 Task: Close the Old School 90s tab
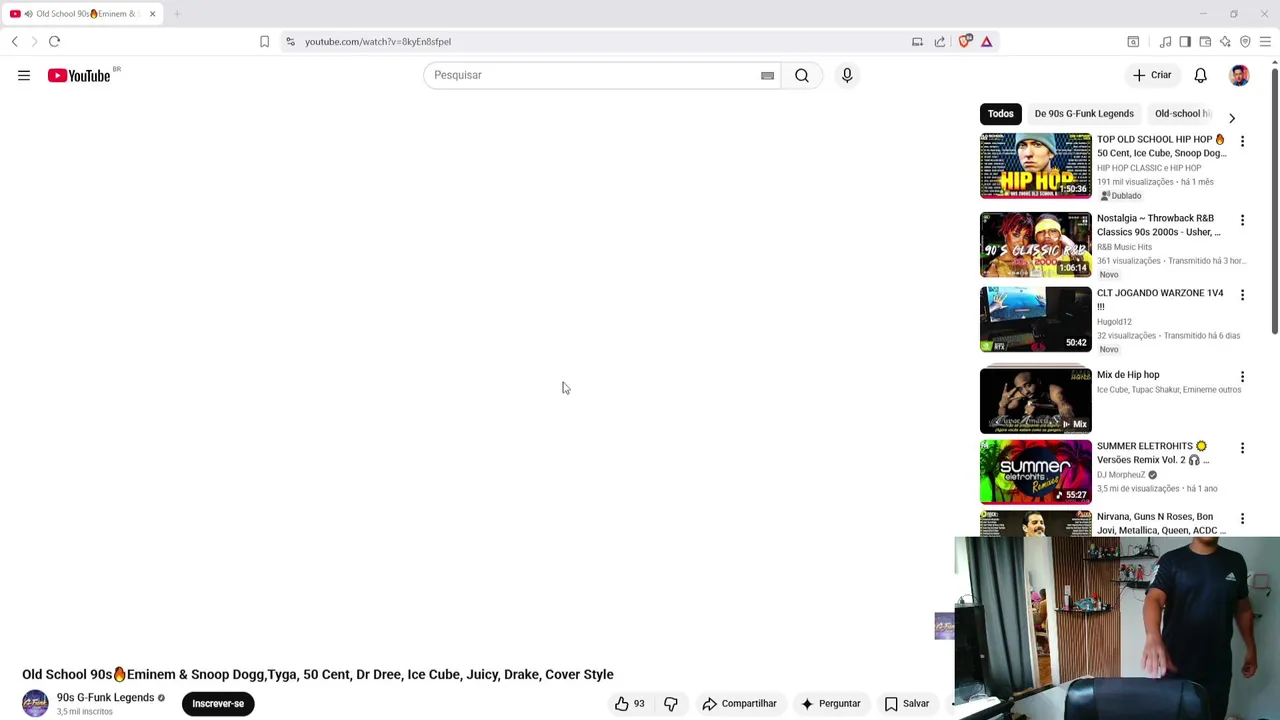152,14
